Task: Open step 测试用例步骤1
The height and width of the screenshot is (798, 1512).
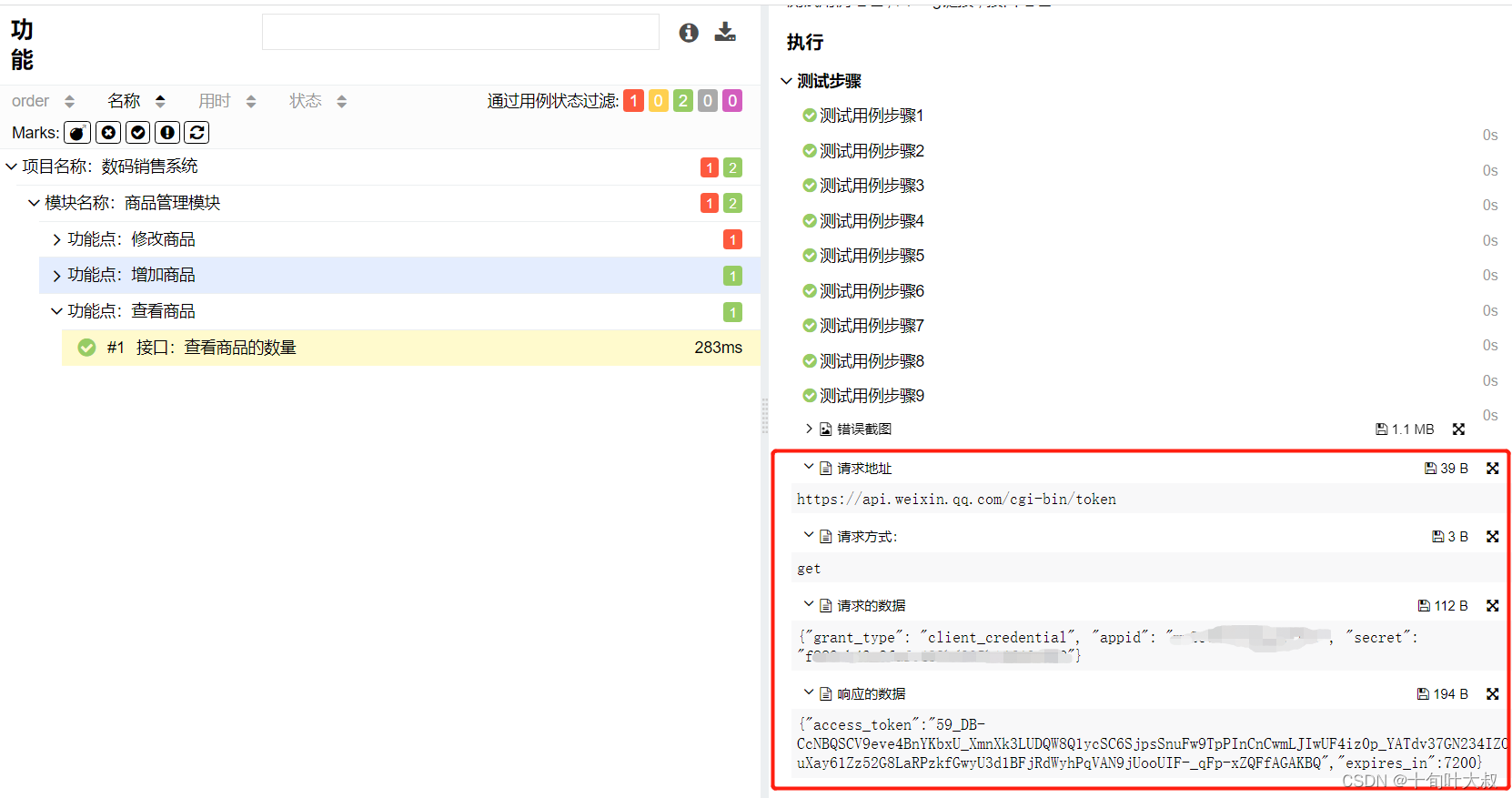Action: 872,116
